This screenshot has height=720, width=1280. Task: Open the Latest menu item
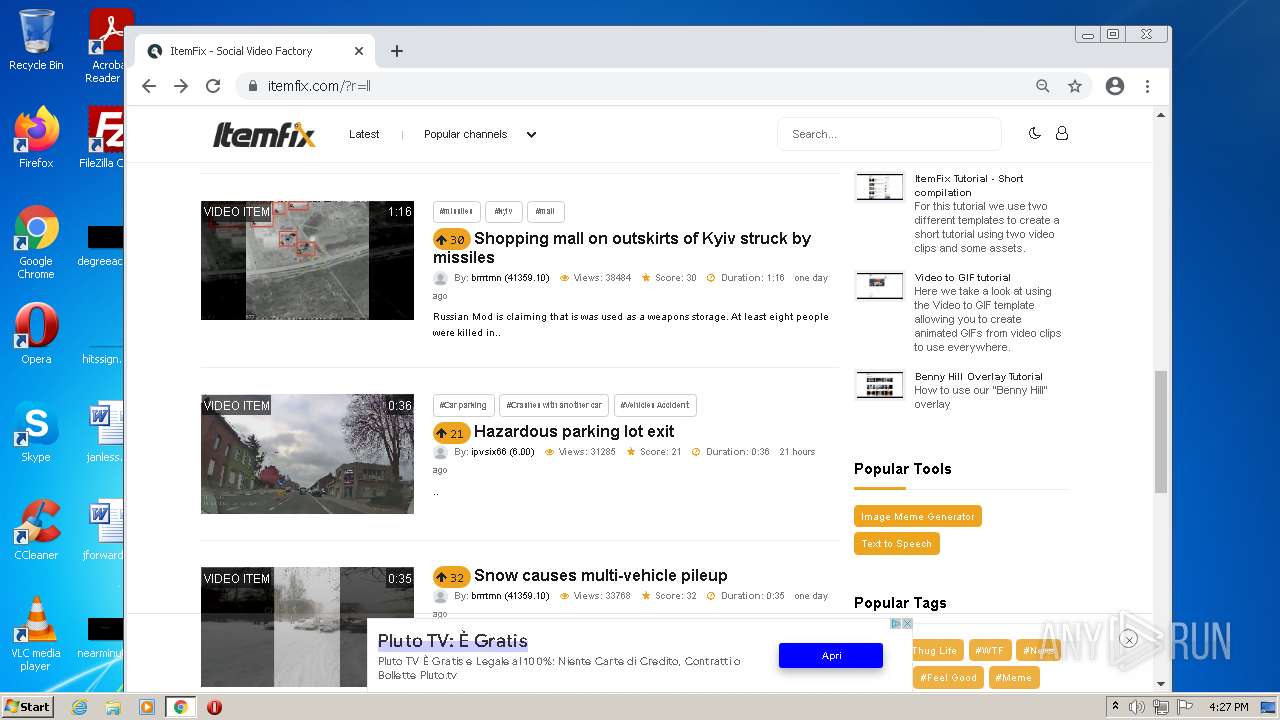coord(364,134)
